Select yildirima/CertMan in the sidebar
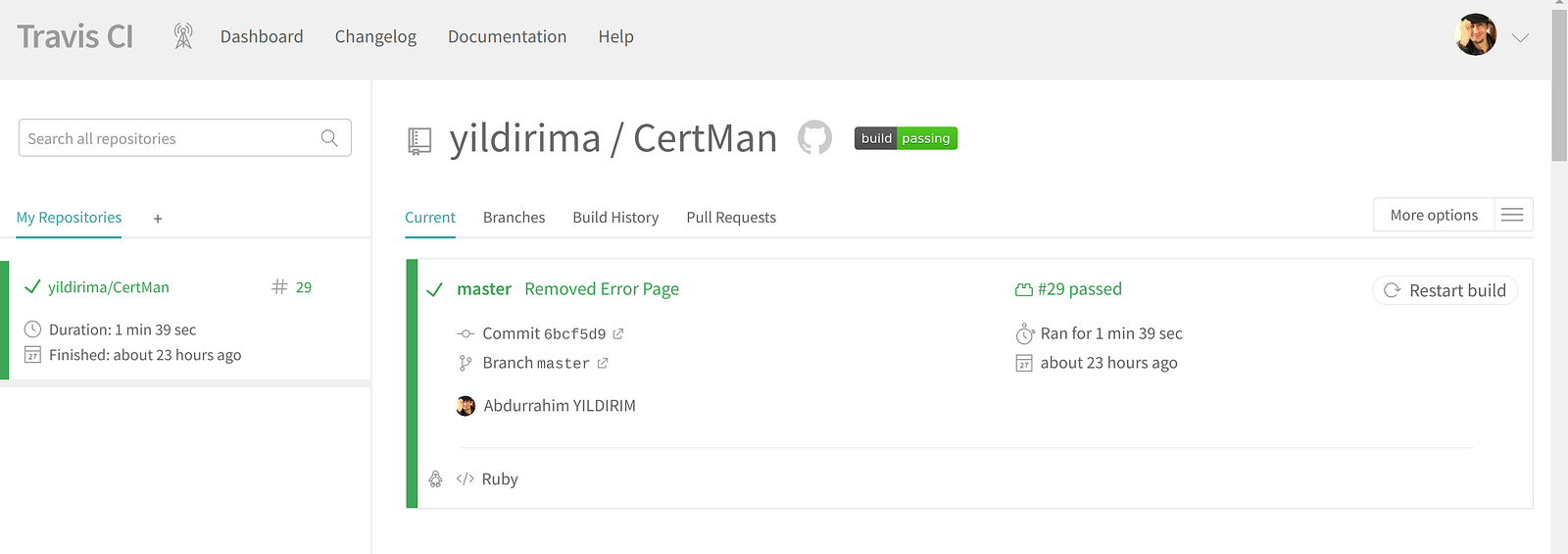This screenshot has width=1568, height=554. pos(109,287)
